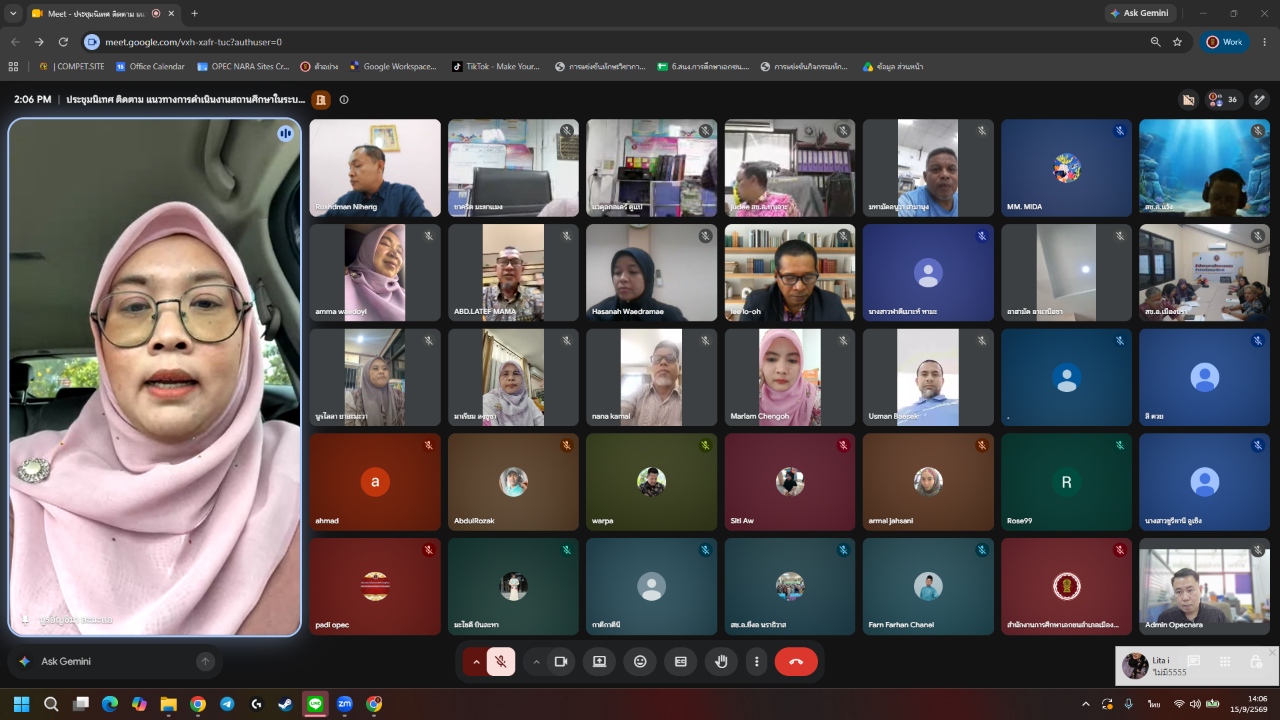The height and width of the screenshot is (720, 1280).
Task: Toggle the camera on or off
Action: point(561,661)
